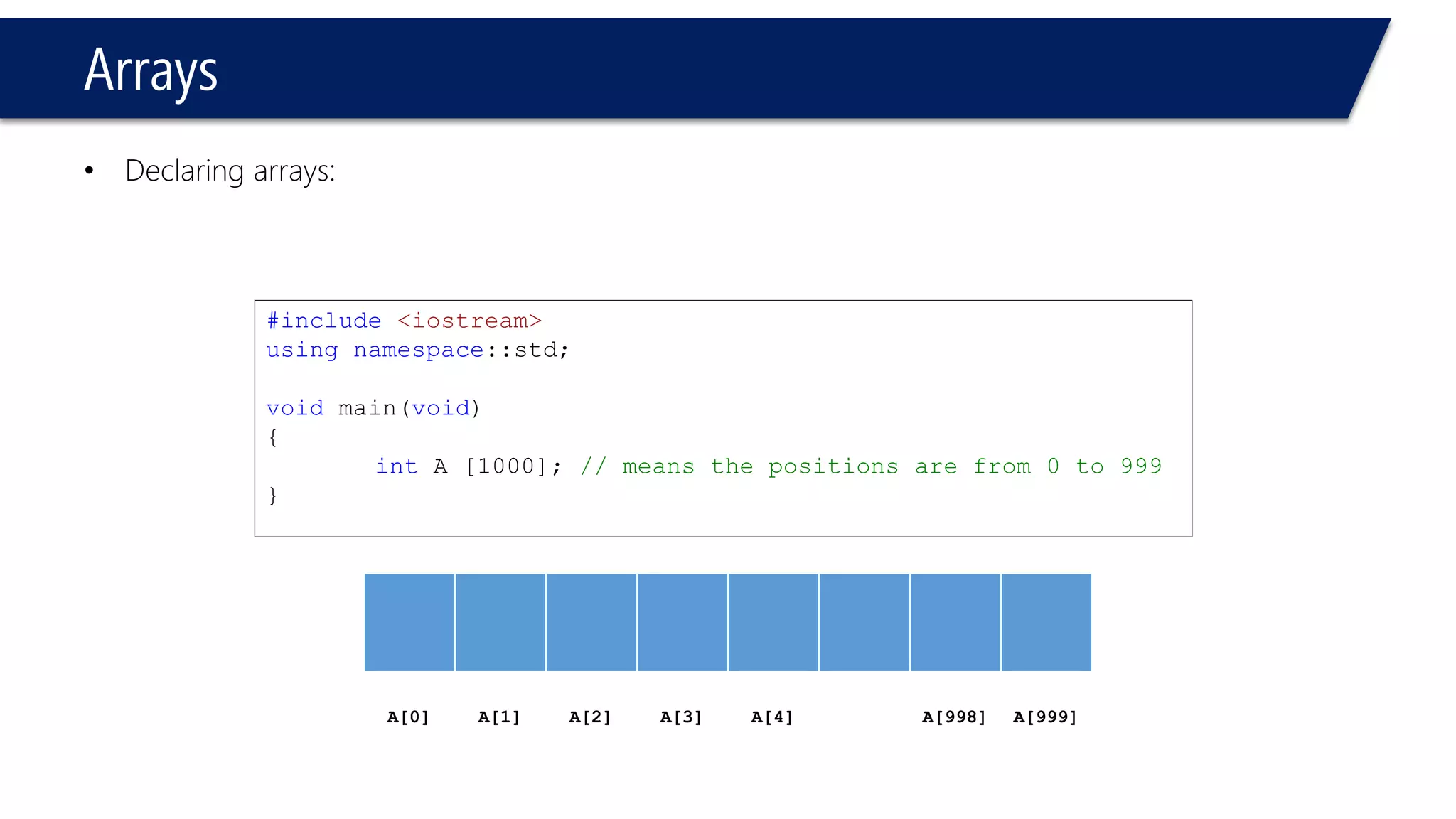This screenshot has width=1456, height=819.
Task: Click the green comment about positions 0 to 999
Action: pyautogui.click(x=871, y=466)
